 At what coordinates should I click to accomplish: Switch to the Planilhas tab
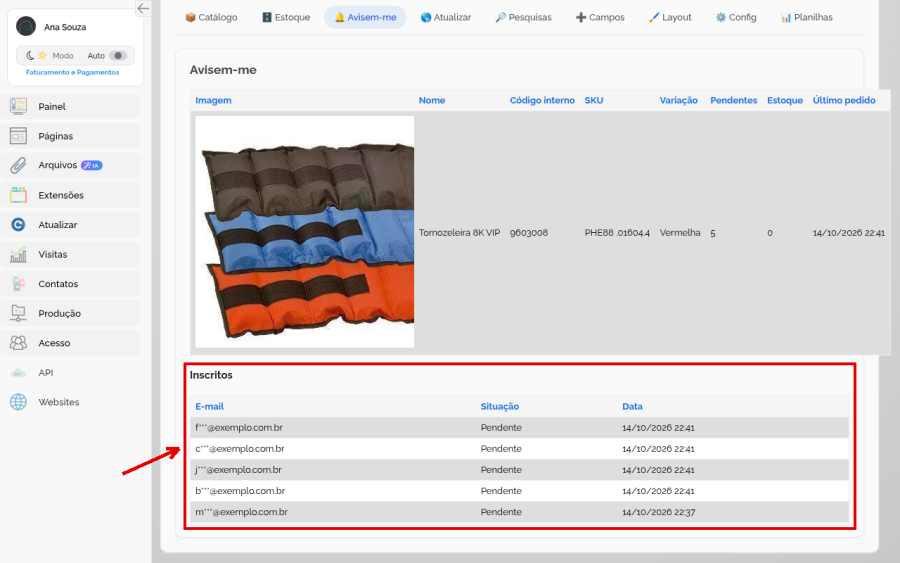[806, 17]
